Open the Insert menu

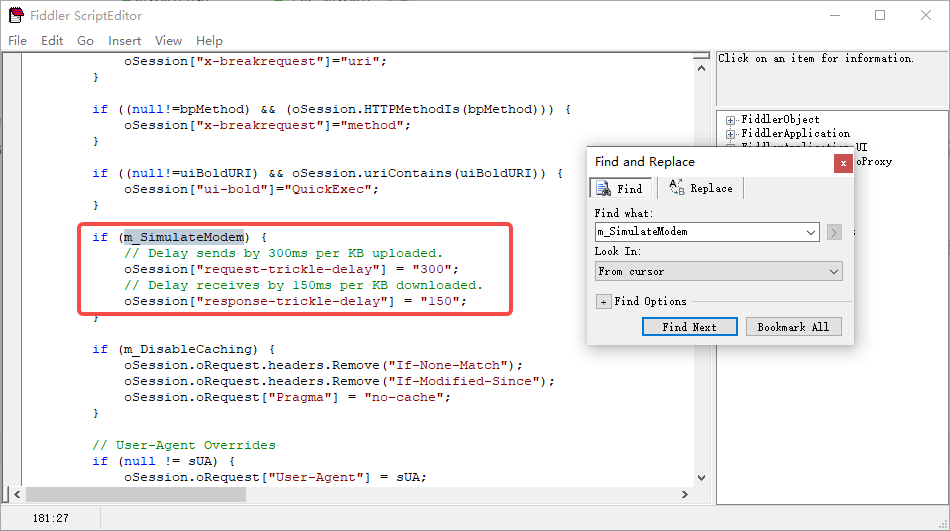coord(124,41)
